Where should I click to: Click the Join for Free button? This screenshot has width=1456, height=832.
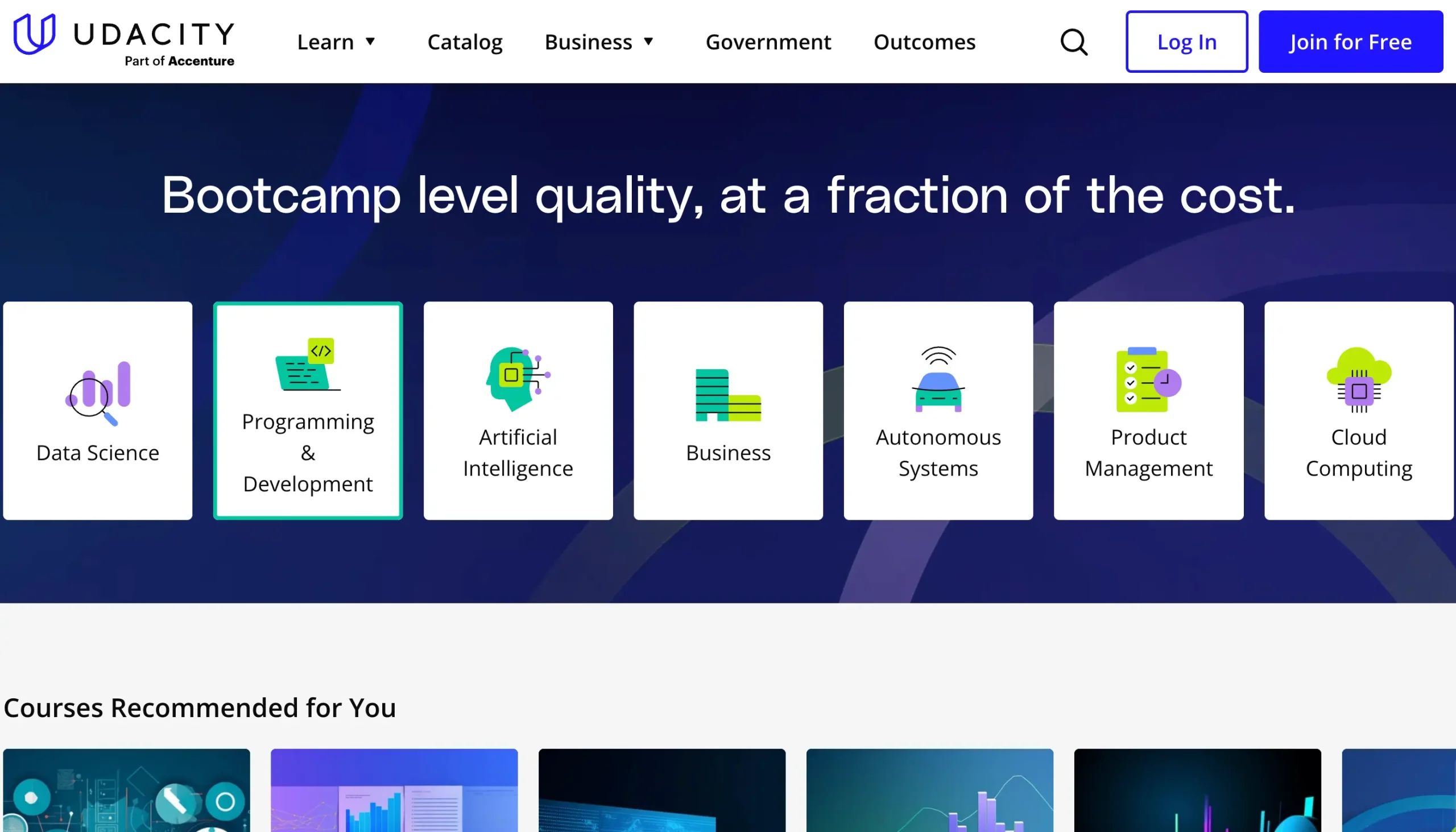(x=1350, y=42)
